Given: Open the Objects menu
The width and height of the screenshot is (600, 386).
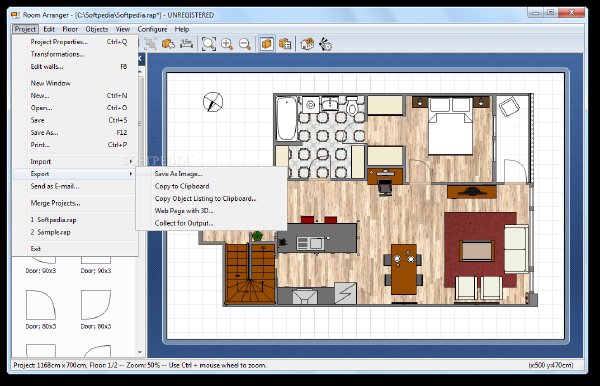Looking at the screenshot, I should pyautogui.click(x=96, y=29).
